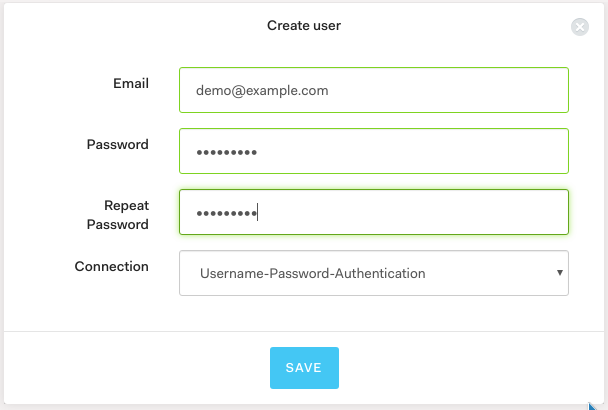Click the Email input field
Viewport: 608px width, 410px height.
tap(374, 90)
